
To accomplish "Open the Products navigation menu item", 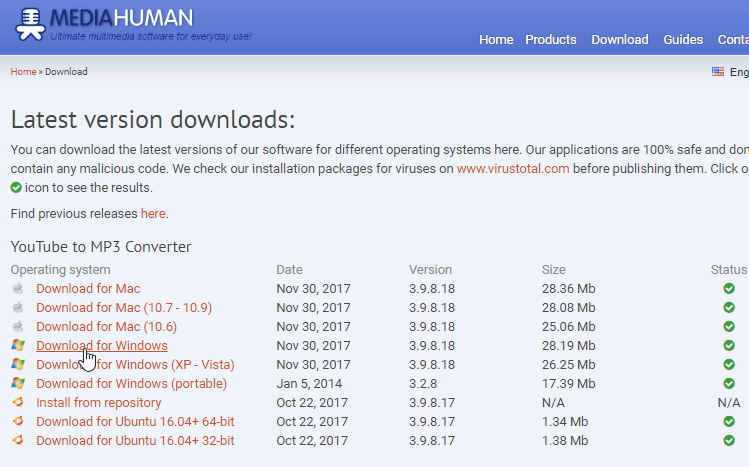I will click(x=551, y=40).
